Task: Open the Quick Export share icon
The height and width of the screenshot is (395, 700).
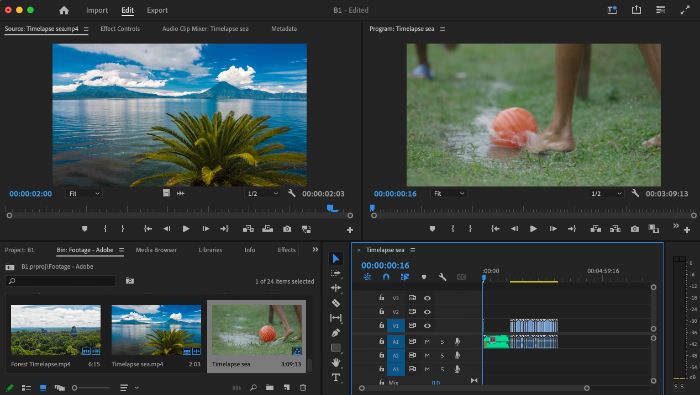Action: [636, 10]
